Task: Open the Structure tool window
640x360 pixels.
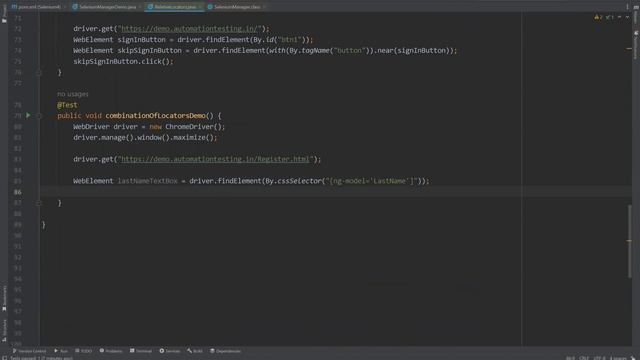Action: pyautogui.click(x=4, y=330)
